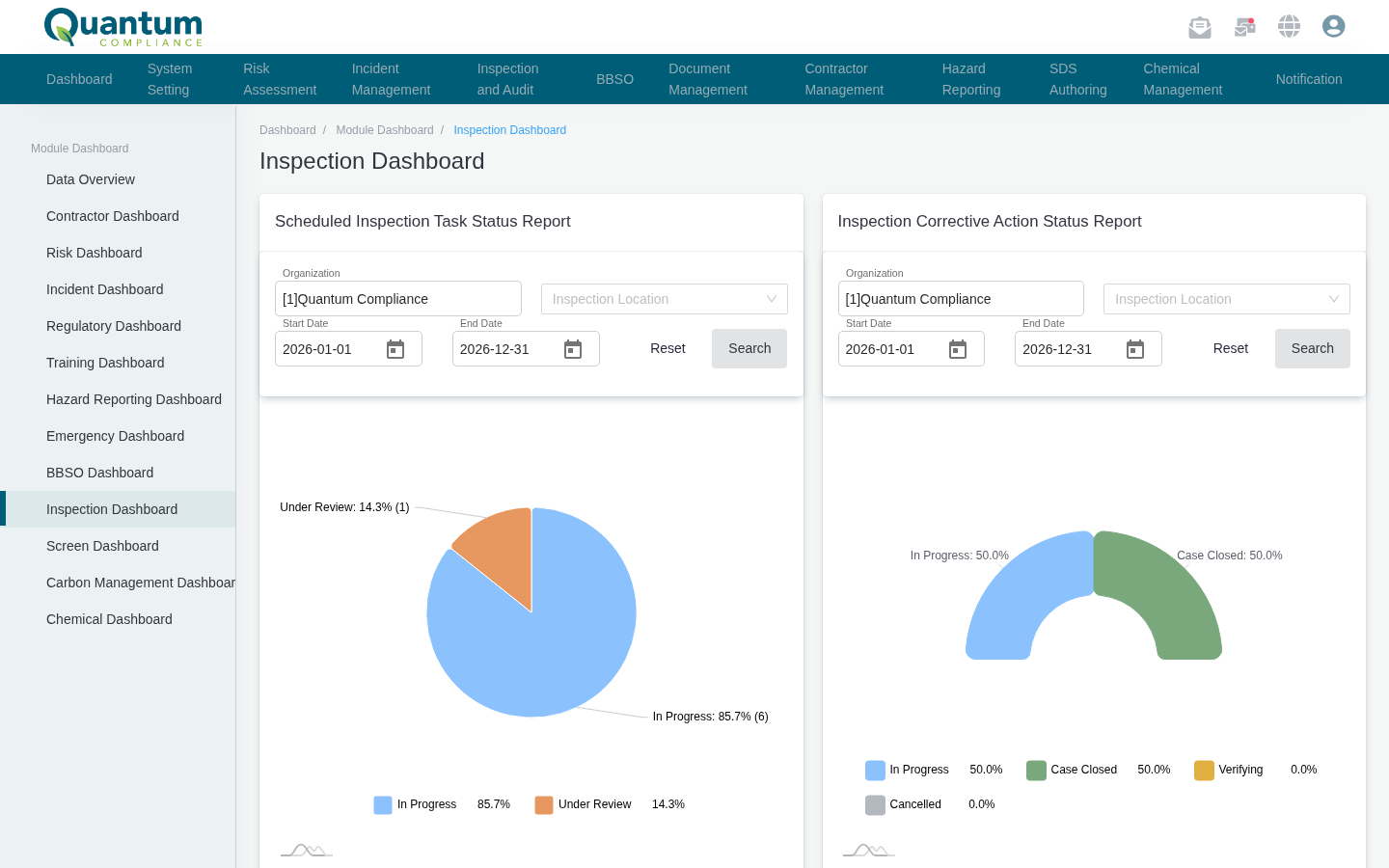Open the mail inbox icon in header
Screen dimensions: 1389x868
(x=1199, y=27)
